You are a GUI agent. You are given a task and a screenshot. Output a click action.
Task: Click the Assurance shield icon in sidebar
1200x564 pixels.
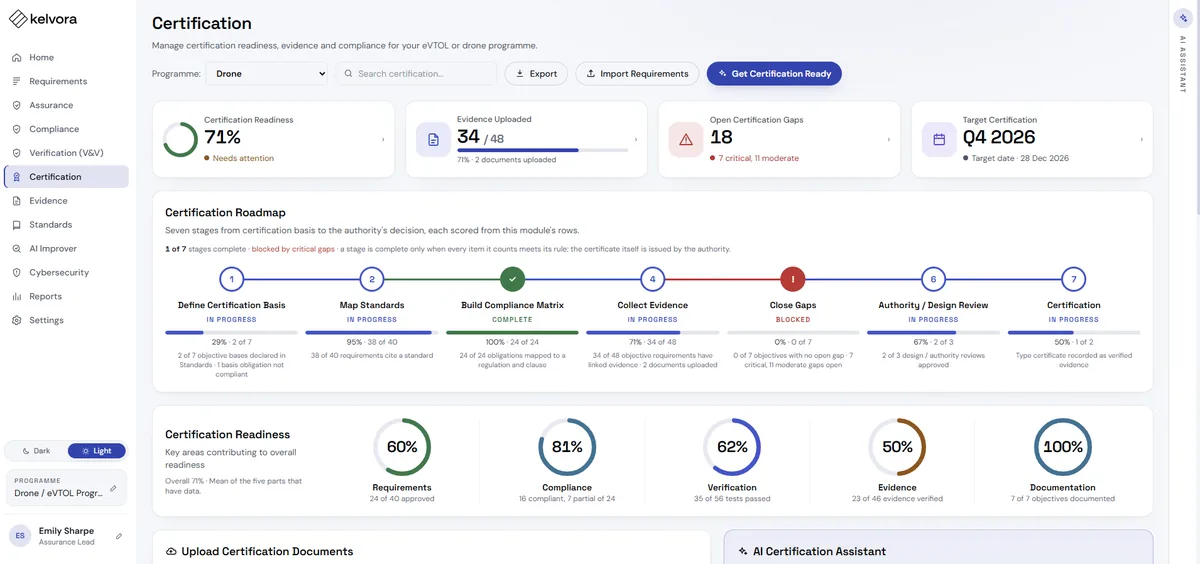click(x=17, y=105)
